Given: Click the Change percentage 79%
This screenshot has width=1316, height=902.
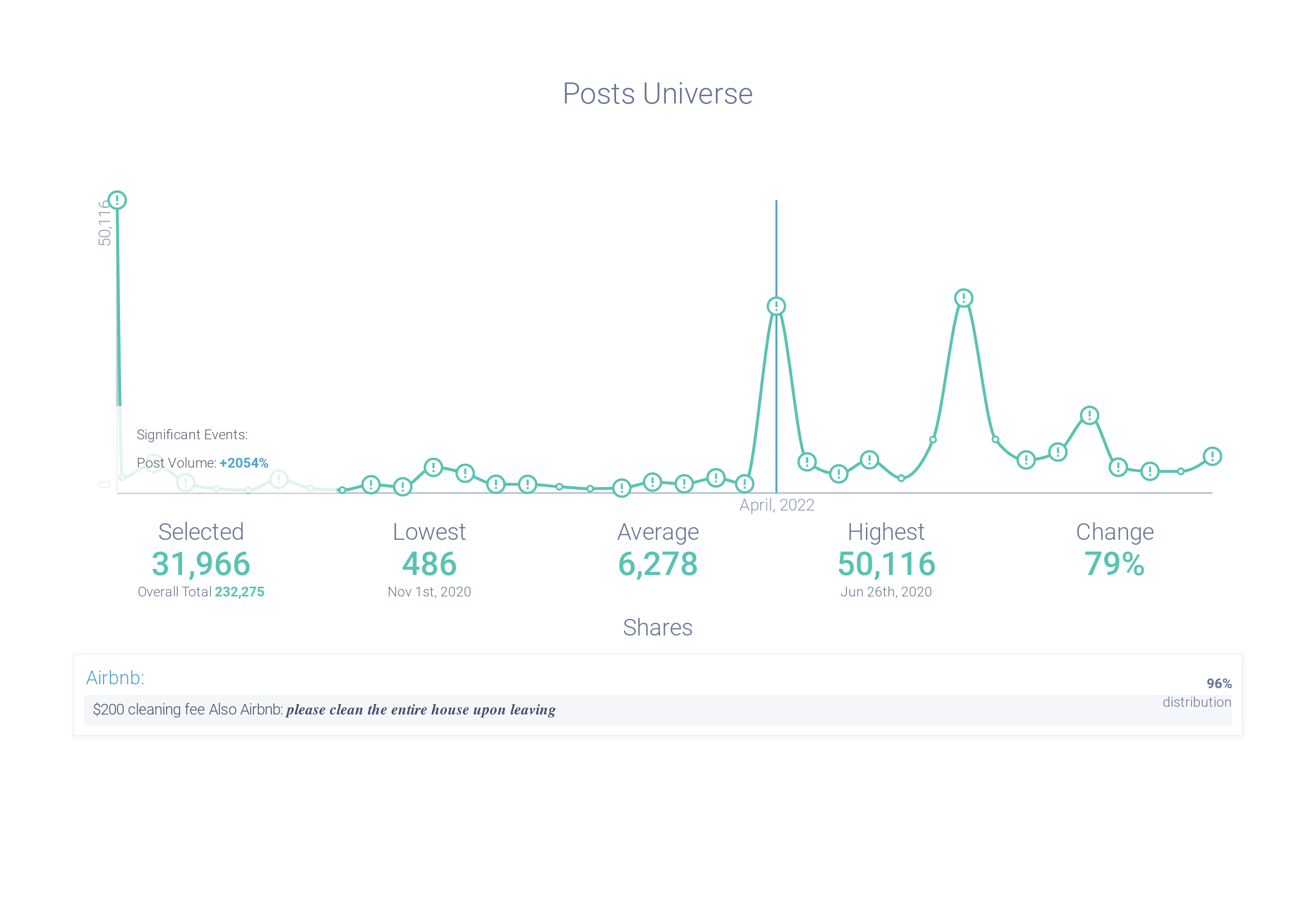Looking at the screenshot, I should point(1113,563).
